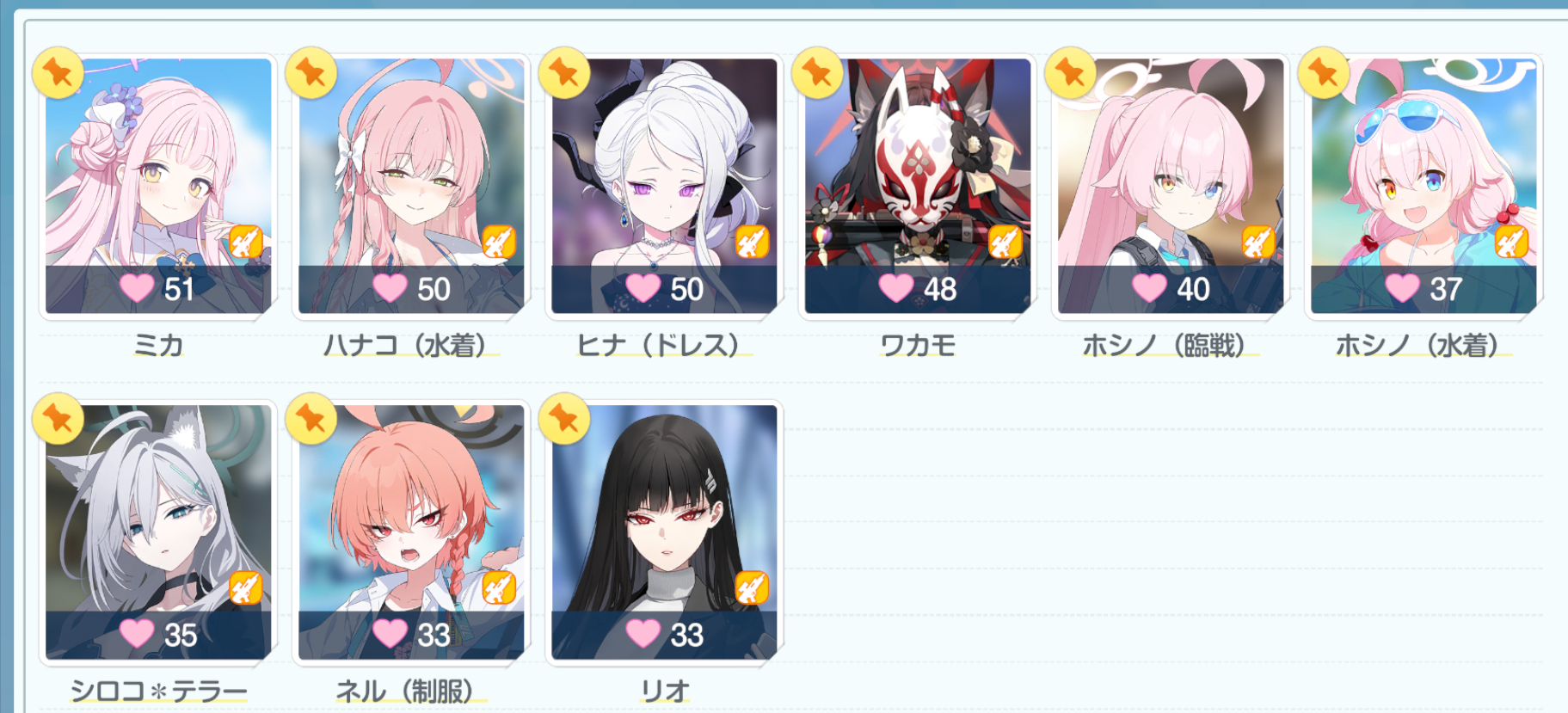Click the ワカモ name label
This screenshot has height=713, width=1568.
coord(918,346)
